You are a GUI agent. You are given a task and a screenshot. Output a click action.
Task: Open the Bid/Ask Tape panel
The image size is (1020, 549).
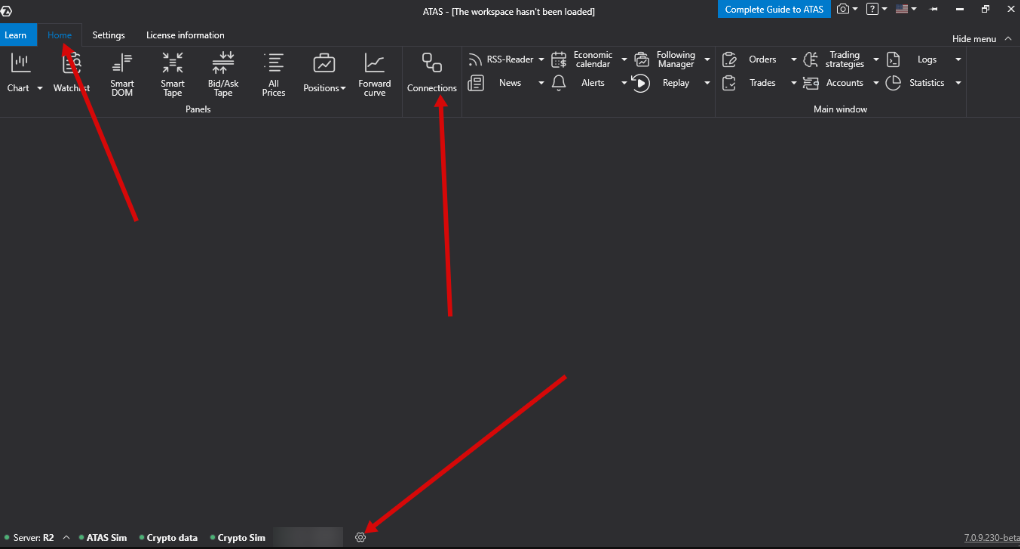click(223, 74)
